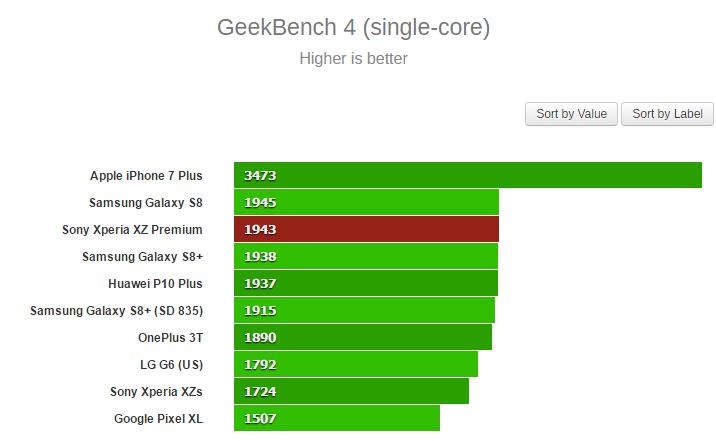Viewport: 716px width, 441px height.
Task: Click the Sort by Value button
Action: click(x=571, y=114)
